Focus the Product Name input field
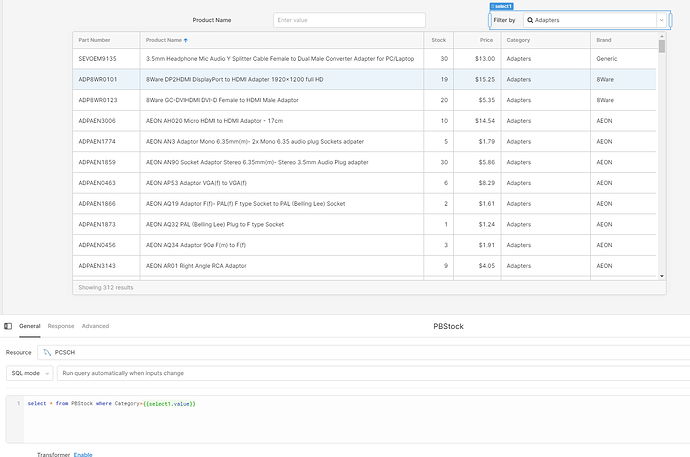Image resolution: width=690 pixels, height=457 pixels. tap(349, 20)
